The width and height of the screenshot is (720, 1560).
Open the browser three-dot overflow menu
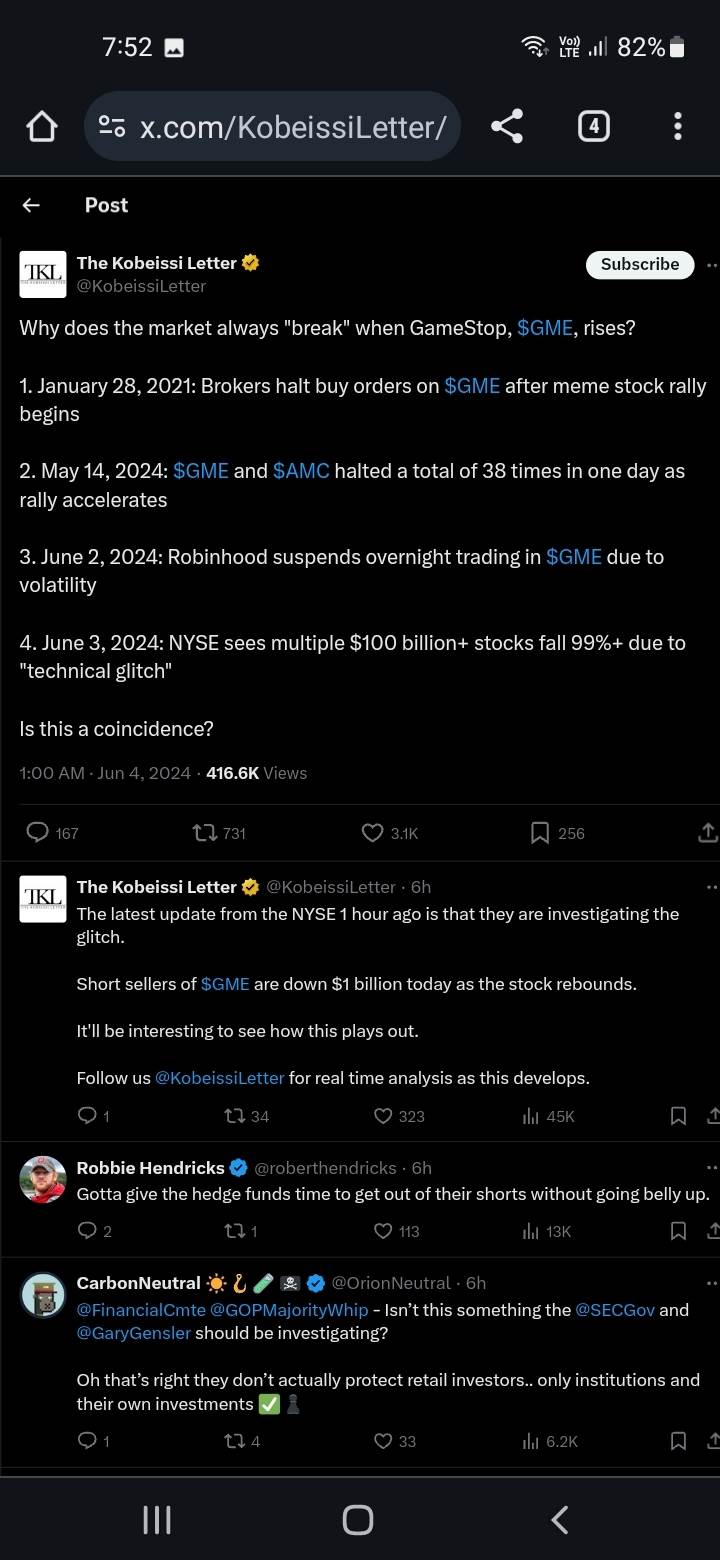(x=678, y=126)
